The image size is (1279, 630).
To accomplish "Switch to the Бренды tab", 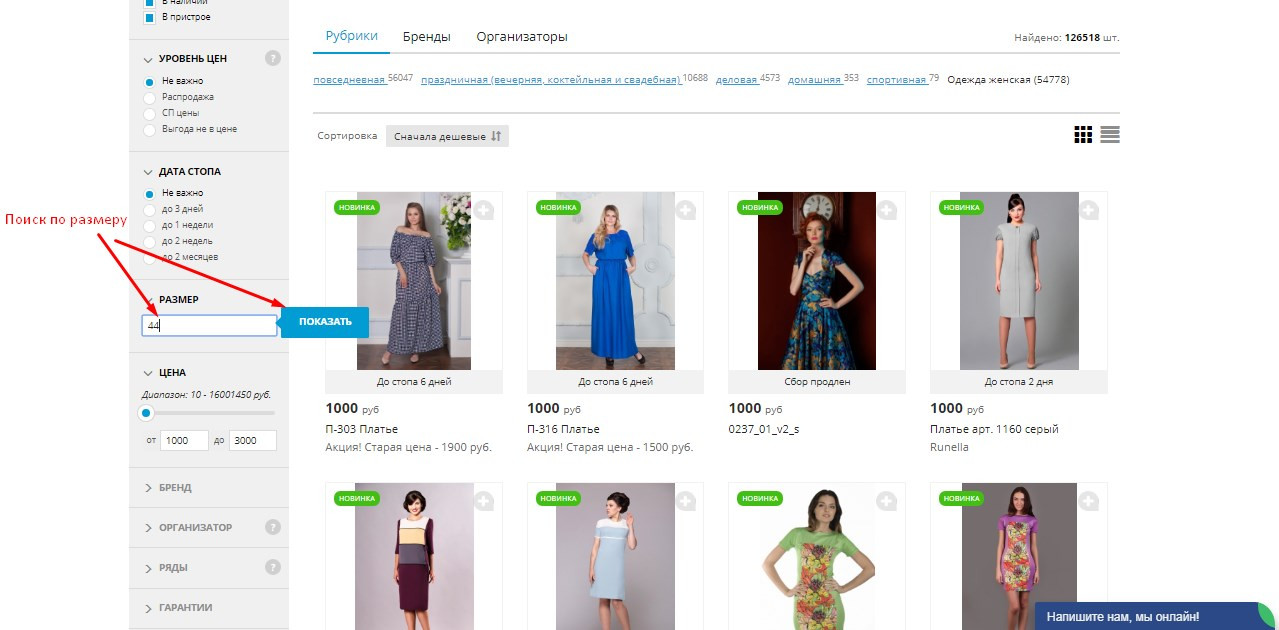I will [x=427, y=37].
